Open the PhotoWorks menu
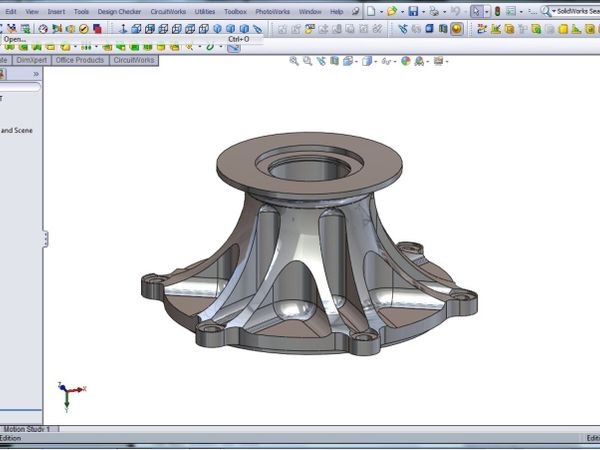Screen dimensions: 600x450 click(272, 11)
